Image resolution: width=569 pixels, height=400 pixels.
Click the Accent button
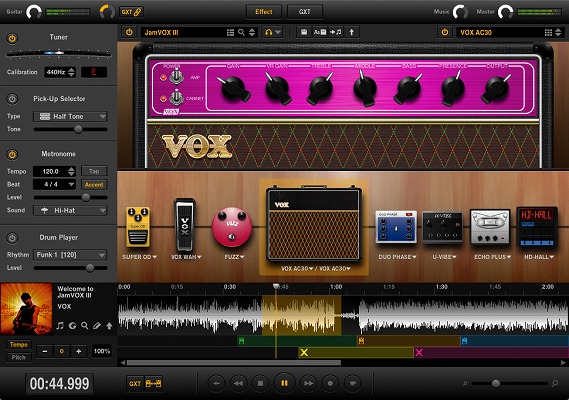94,185
